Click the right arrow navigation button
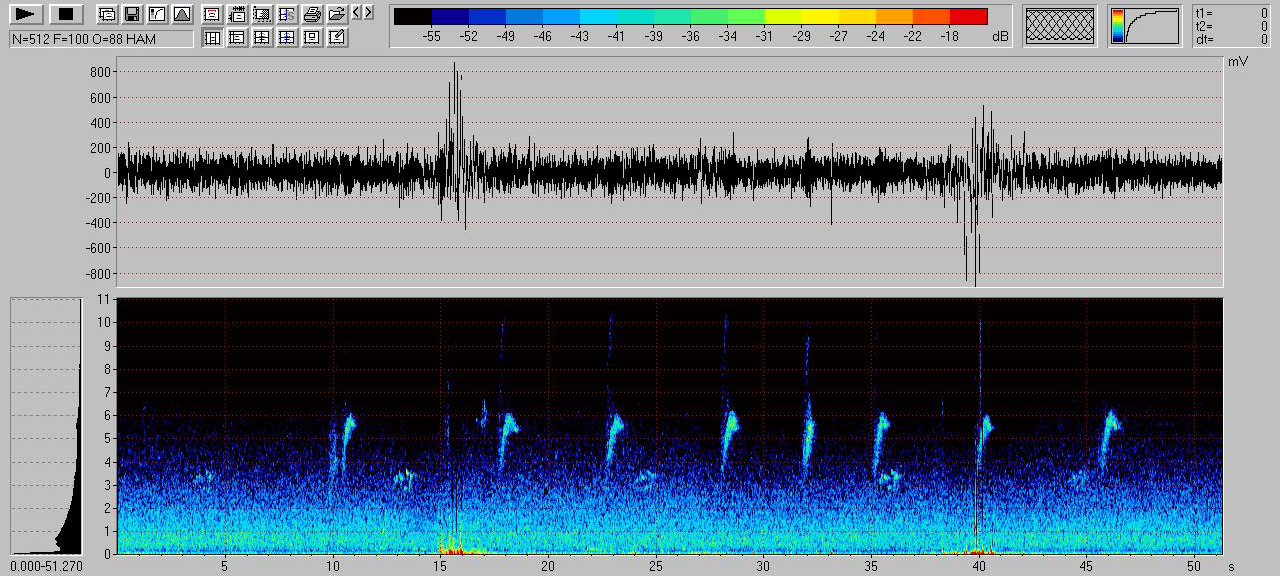The image size is (1280, 576). [x=368, y=13]
